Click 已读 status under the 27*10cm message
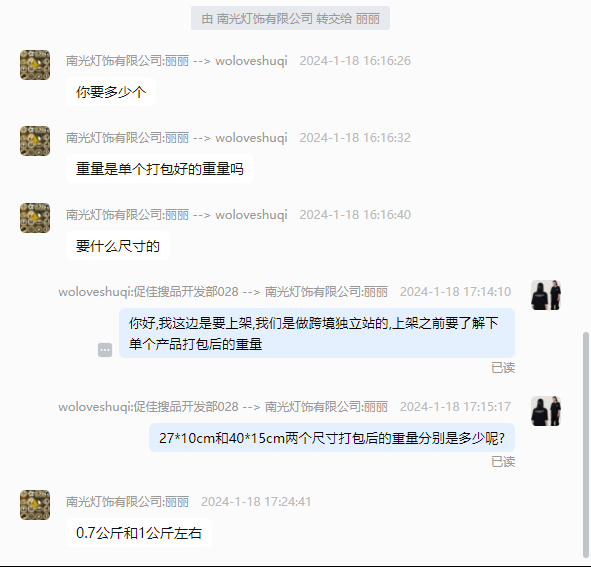This screenshot has height=567, width=591. (503, 461)
